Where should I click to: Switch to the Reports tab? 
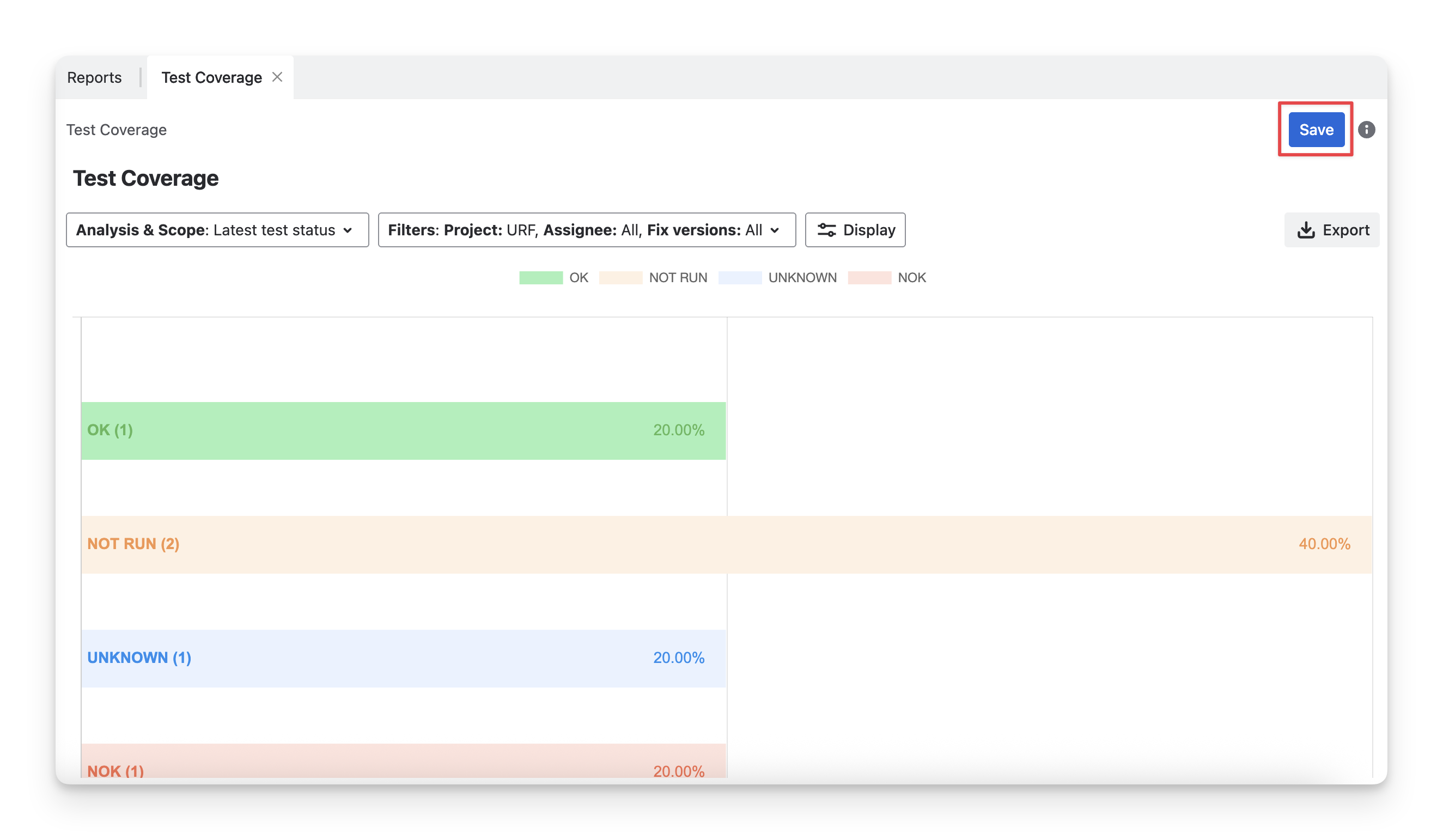pyautogui.click(x=94, y=77)
